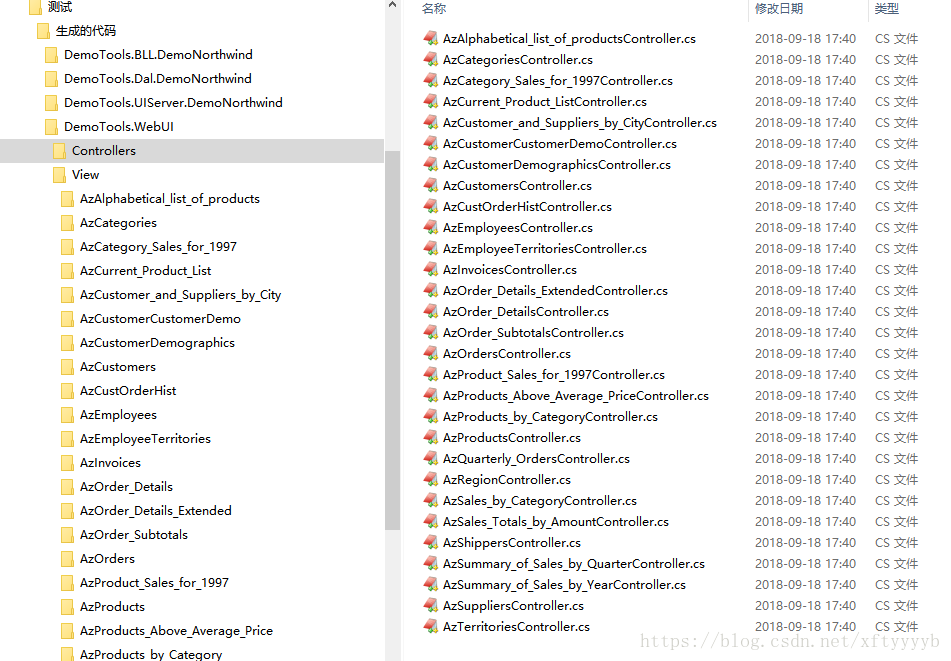Viewport: 951px width, 661px height.
Task: Open AzOrder_Details_Extended folder in tree
Action: point(156,511)
